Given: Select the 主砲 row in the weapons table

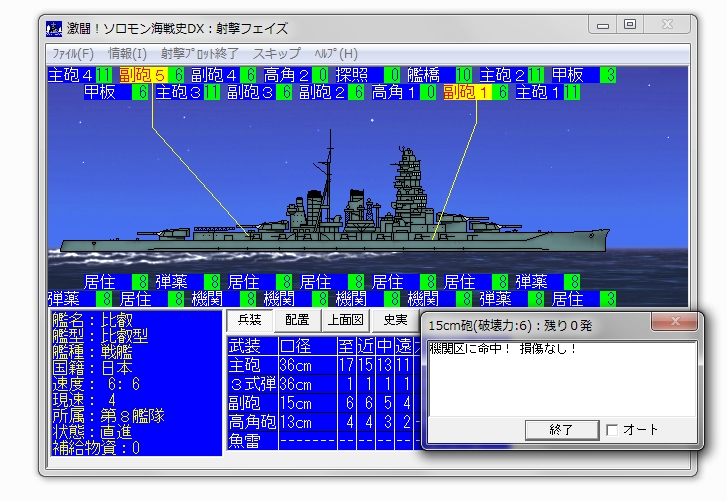Looking at the screenshot, I should click(324, 365).
